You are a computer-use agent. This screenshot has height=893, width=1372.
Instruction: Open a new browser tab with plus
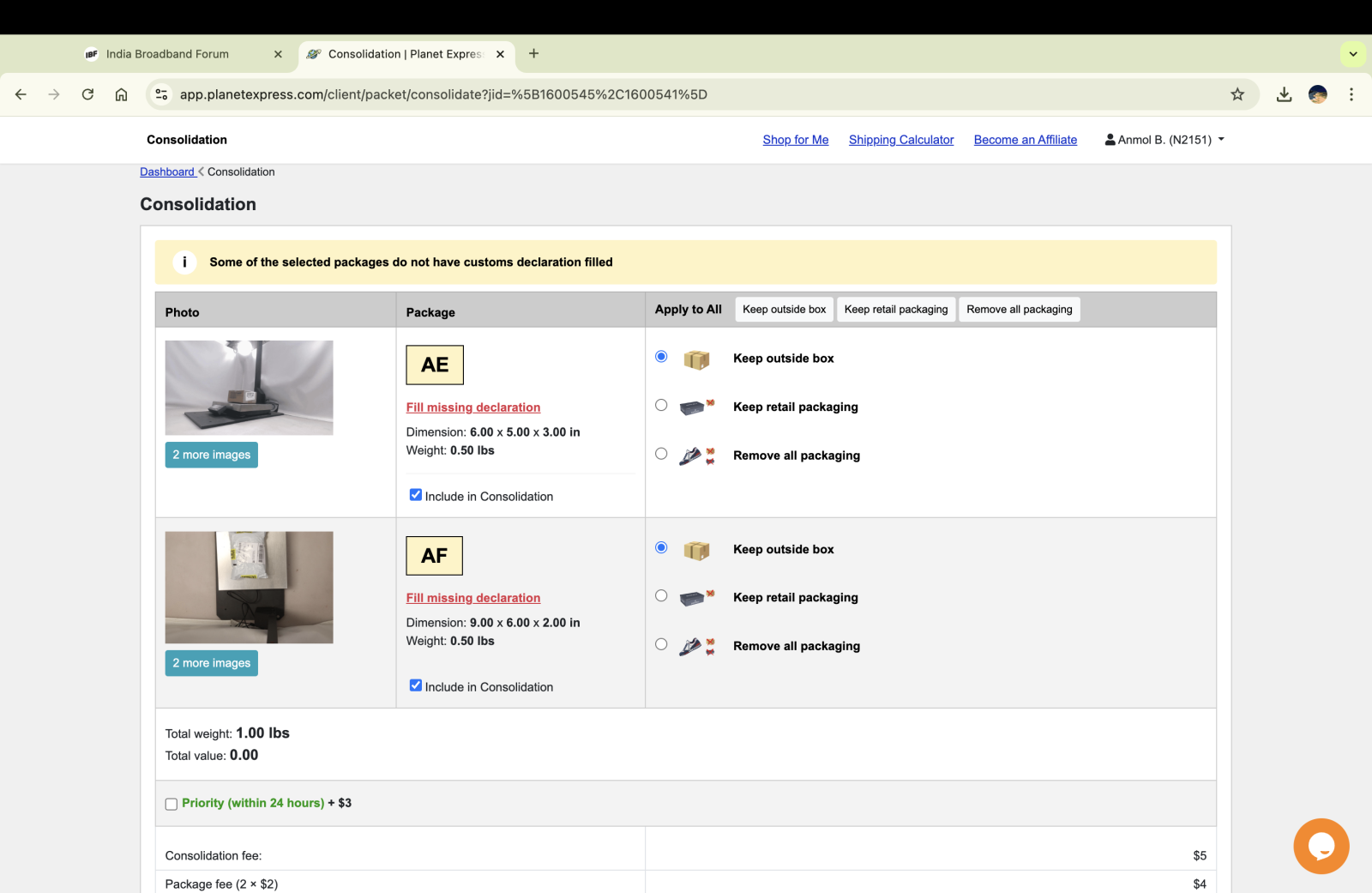tap(533, 54)
